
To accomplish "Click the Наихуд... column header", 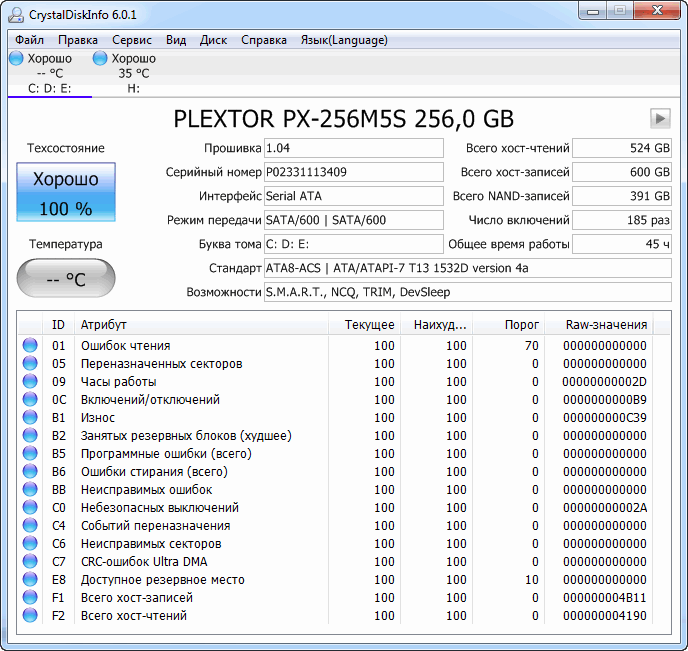I will 437,325.
